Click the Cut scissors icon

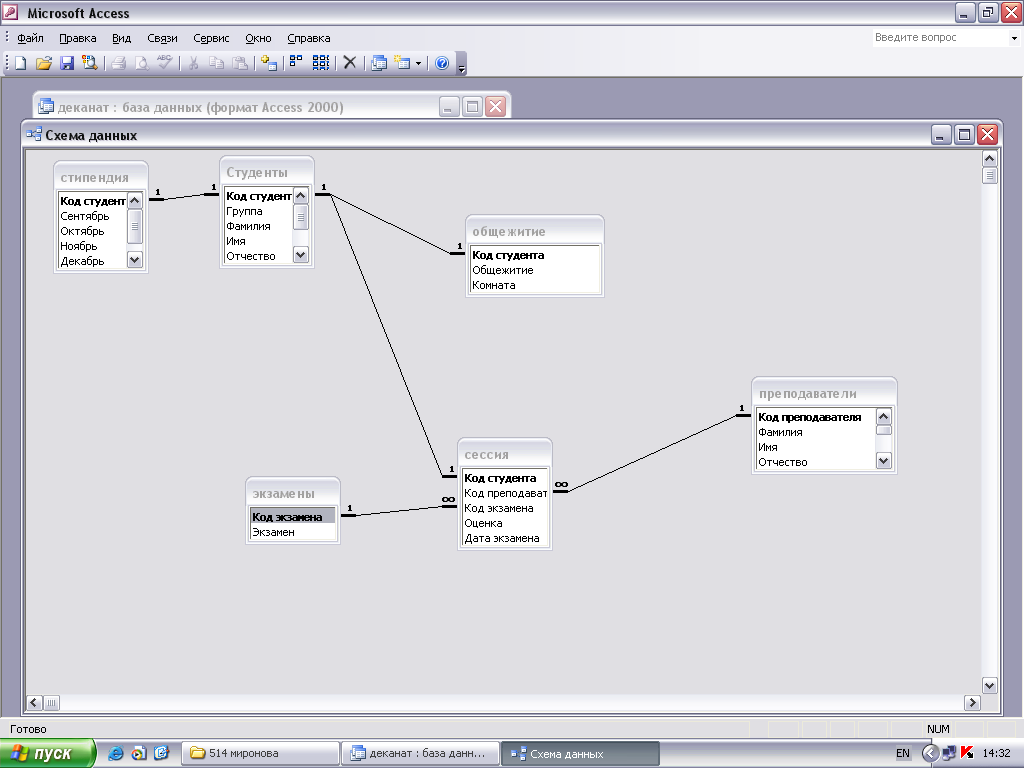click(x=193, y=63)
